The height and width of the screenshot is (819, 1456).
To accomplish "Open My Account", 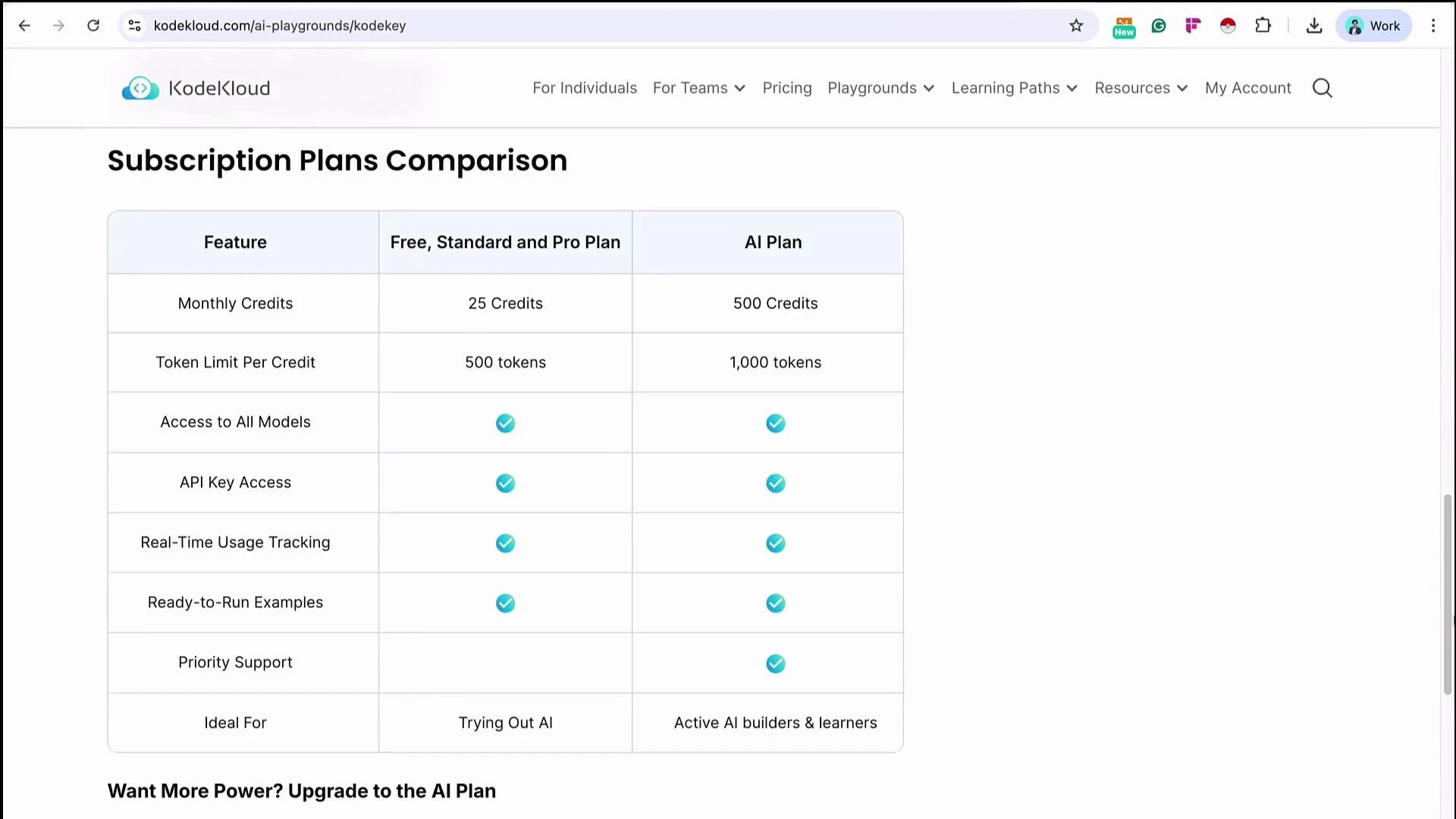I will [1247, 88].
